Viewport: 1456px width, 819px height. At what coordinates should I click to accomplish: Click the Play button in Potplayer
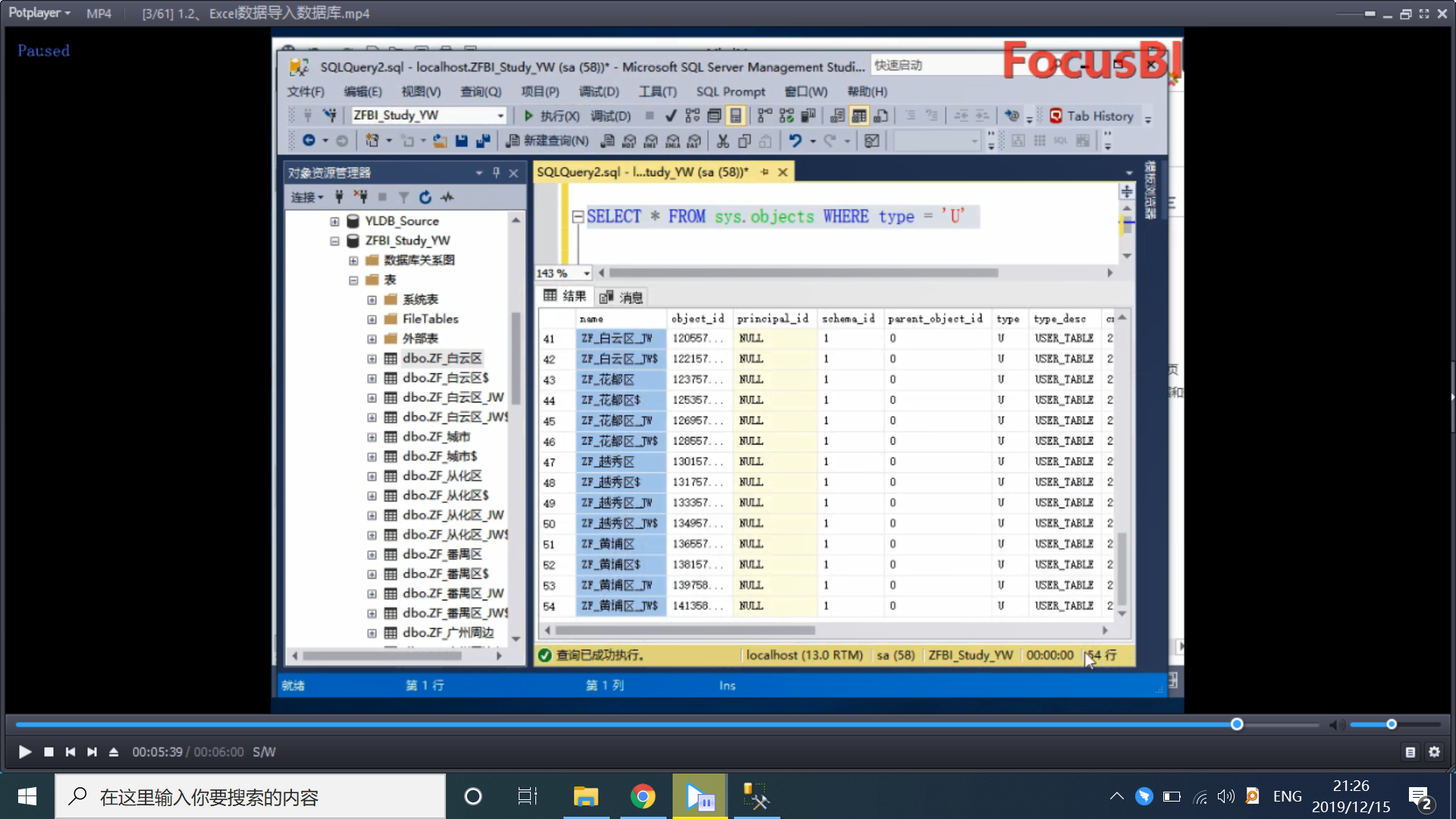coord(24,752)
